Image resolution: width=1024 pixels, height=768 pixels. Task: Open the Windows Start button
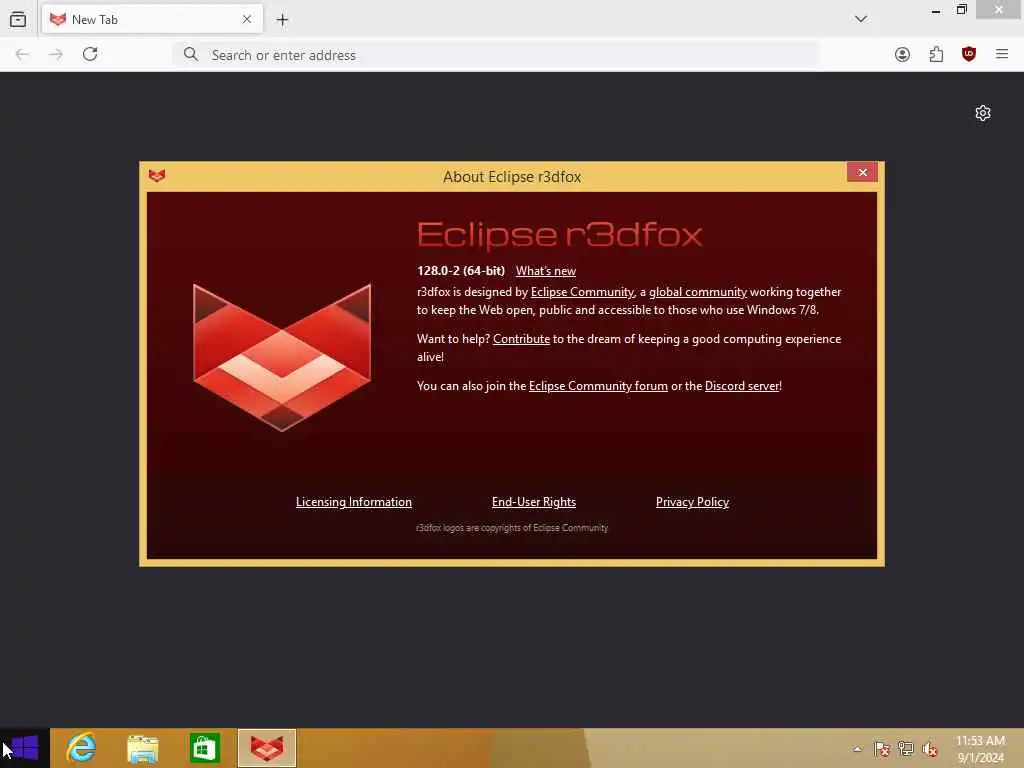(24, 748)
